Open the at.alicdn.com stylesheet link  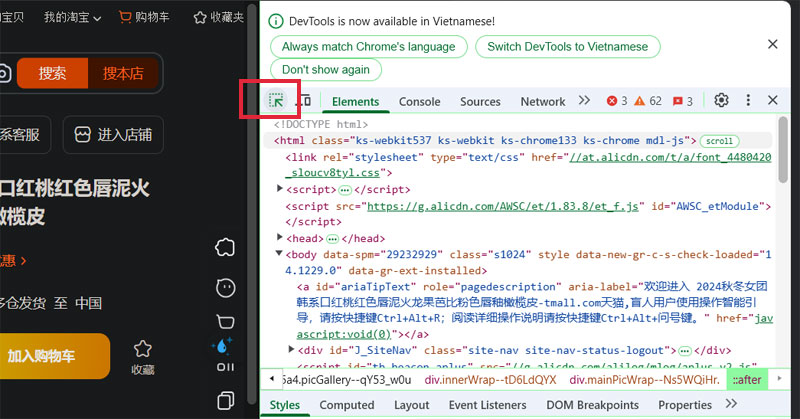coord(529,165)
